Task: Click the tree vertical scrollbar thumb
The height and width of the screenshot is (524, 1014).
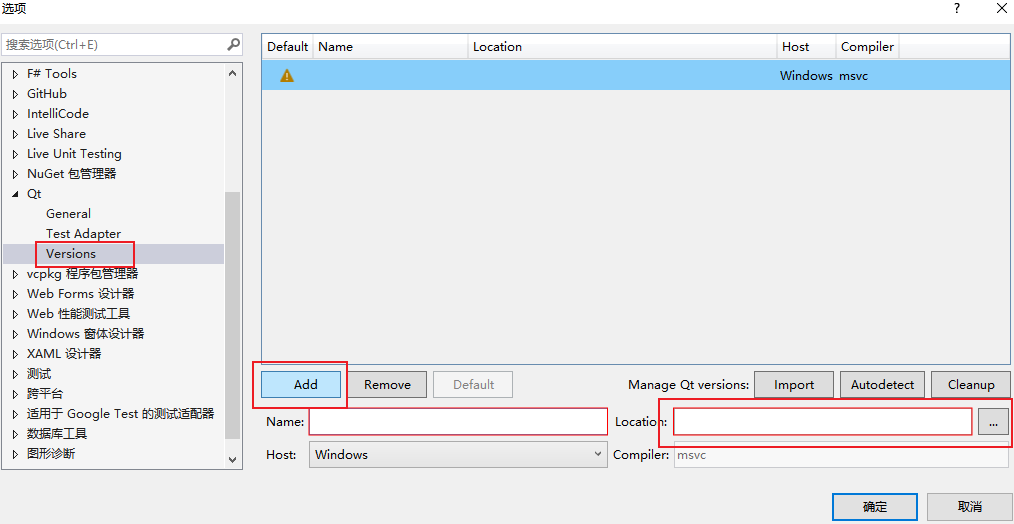Action: [x=232, y=316]
